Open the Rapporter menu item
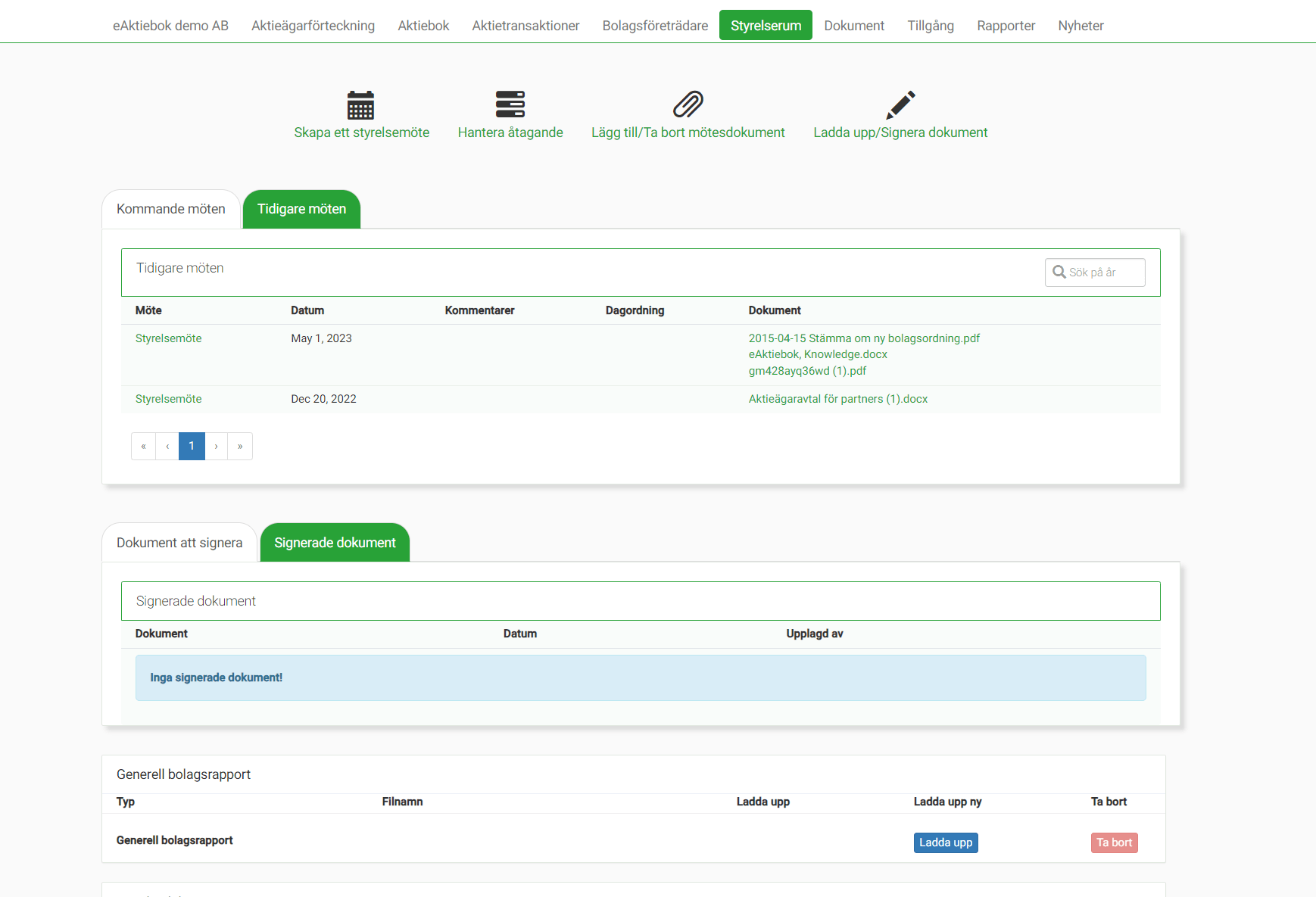The image size is (1316, 897). click(x=1006, y=26)
